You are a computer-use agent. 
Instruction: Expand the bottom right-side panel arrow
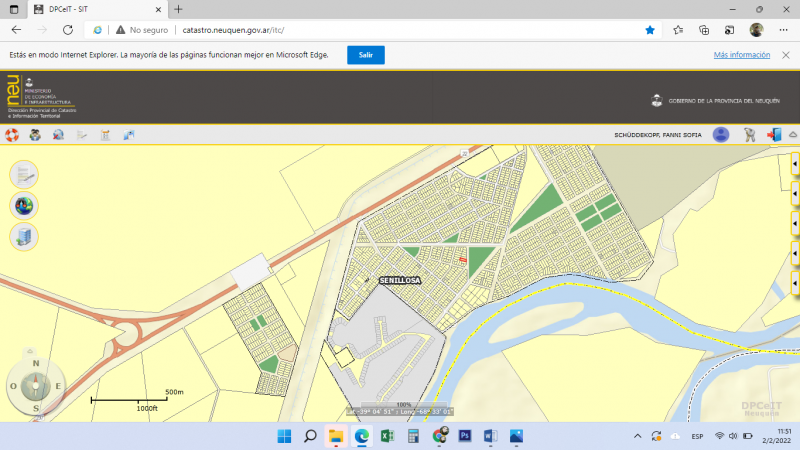[x=795, y=281]
